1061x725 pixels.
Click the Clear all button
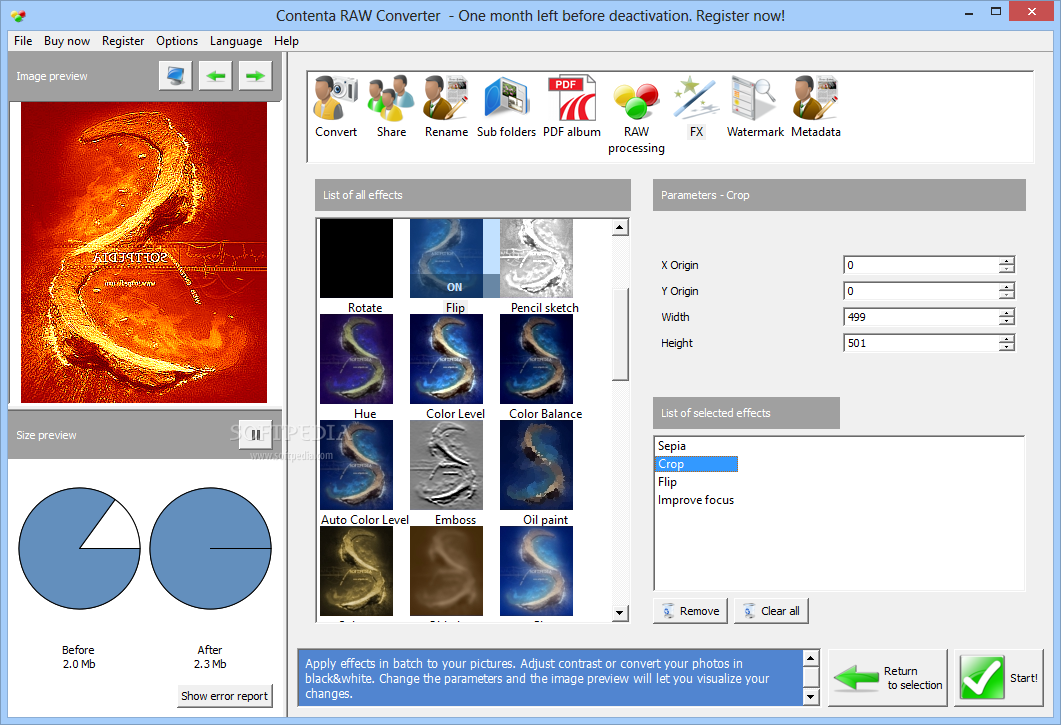(x=771, y=611)
